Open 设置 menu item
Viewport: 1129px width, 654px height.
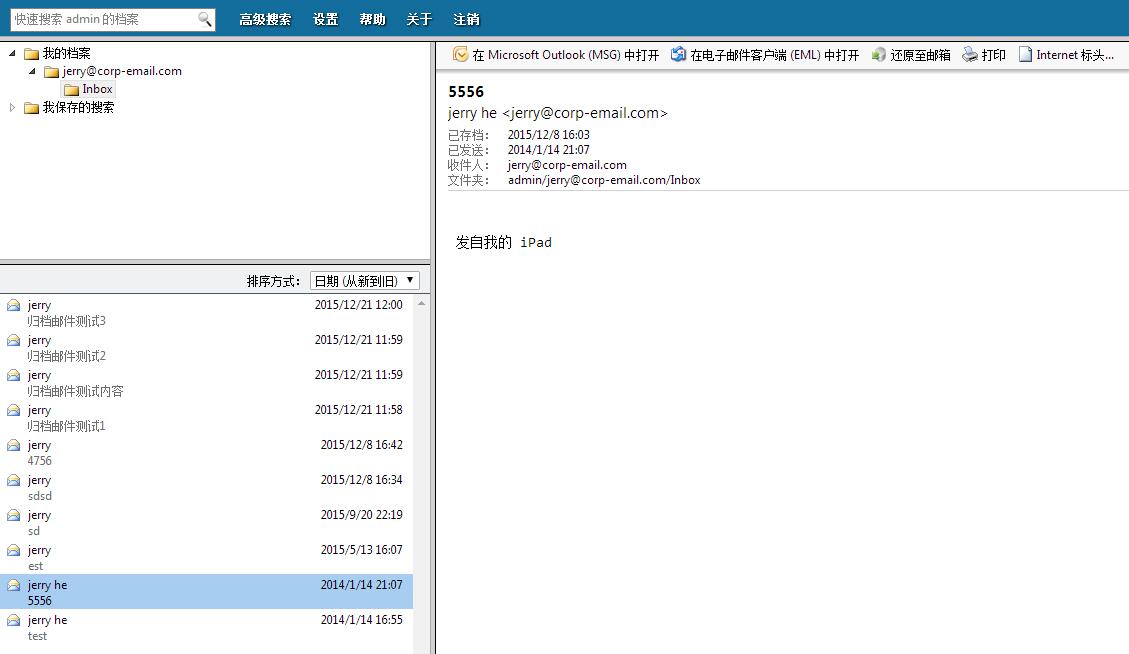[325, 20]
